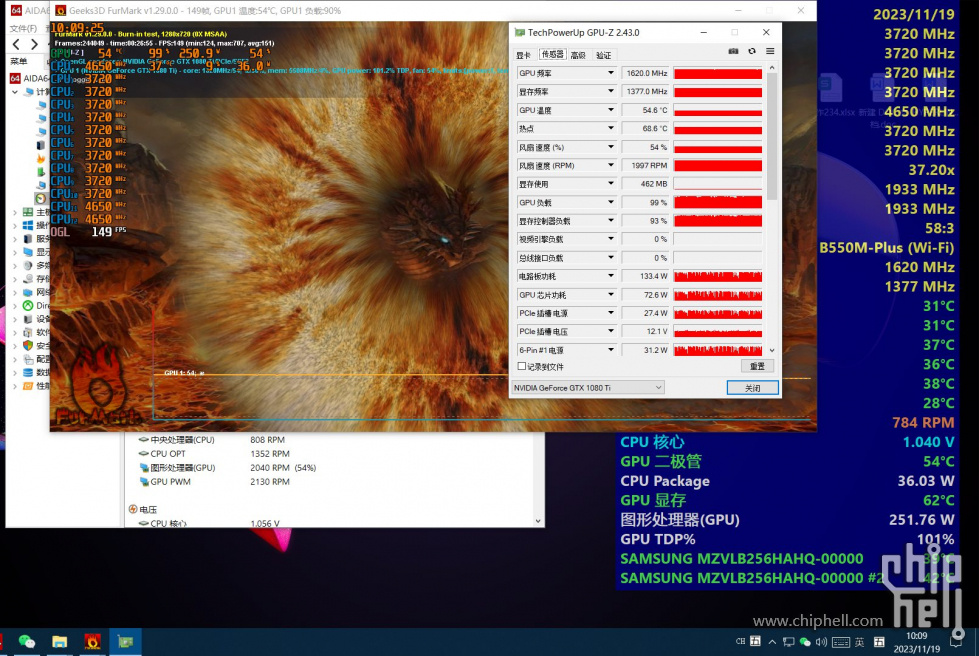Open NVIDIA GeForce GTX 1080 Ti selector
This screenshot has width=979, height=656.
tap(588, 388)
